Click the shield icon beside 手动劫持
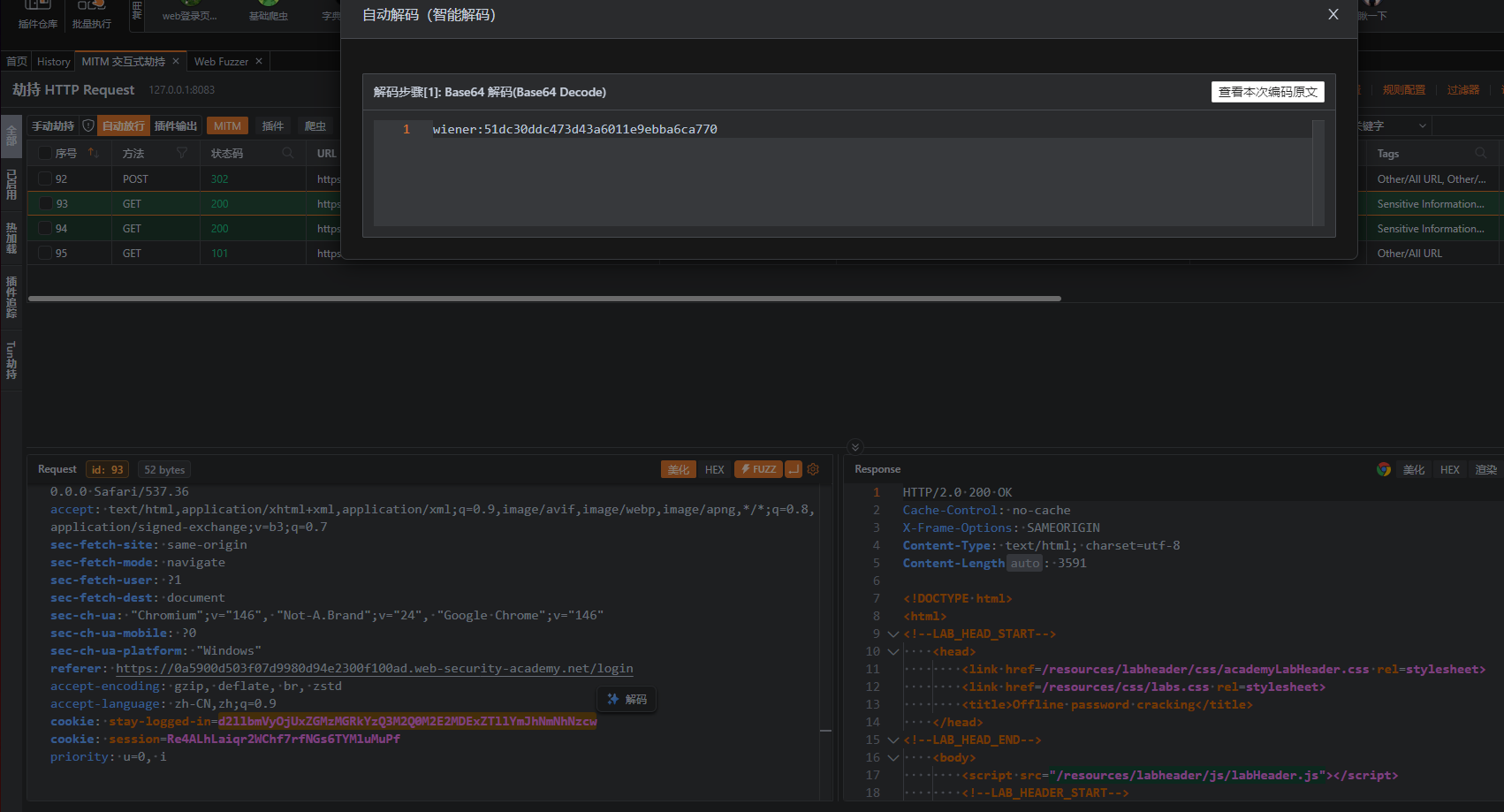This screenshot has width=1504, height=812. pyautogui.click(x=87, y=126)
